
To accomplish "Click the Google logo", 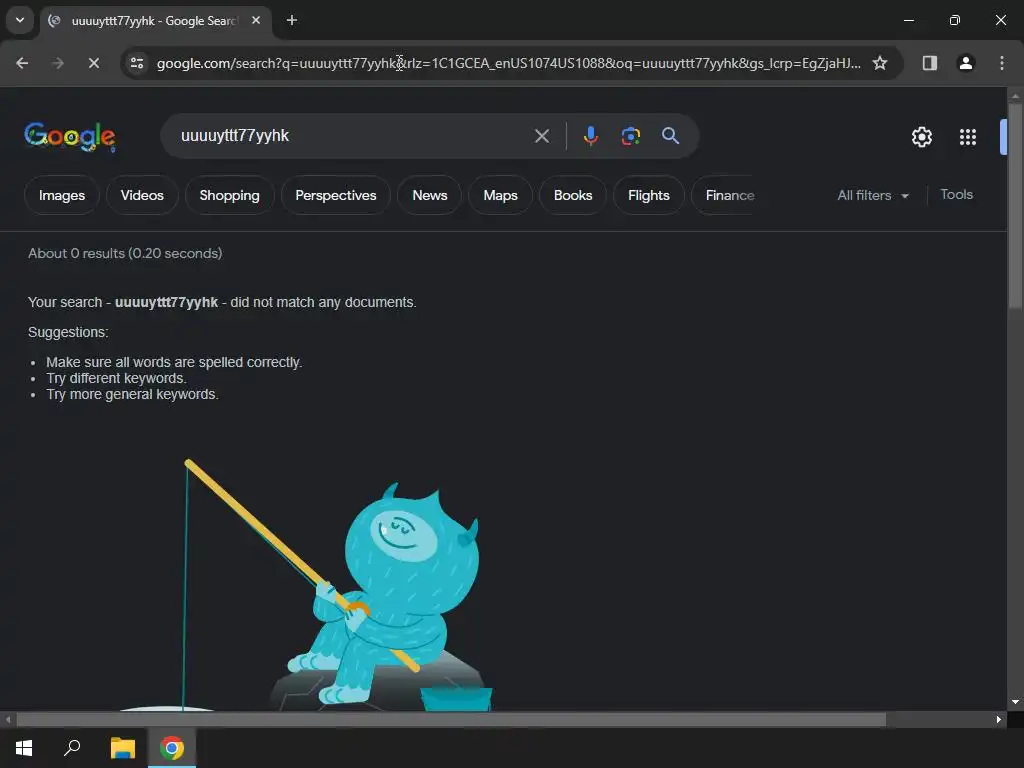I will pyautogui.click(x=70, y=136).
